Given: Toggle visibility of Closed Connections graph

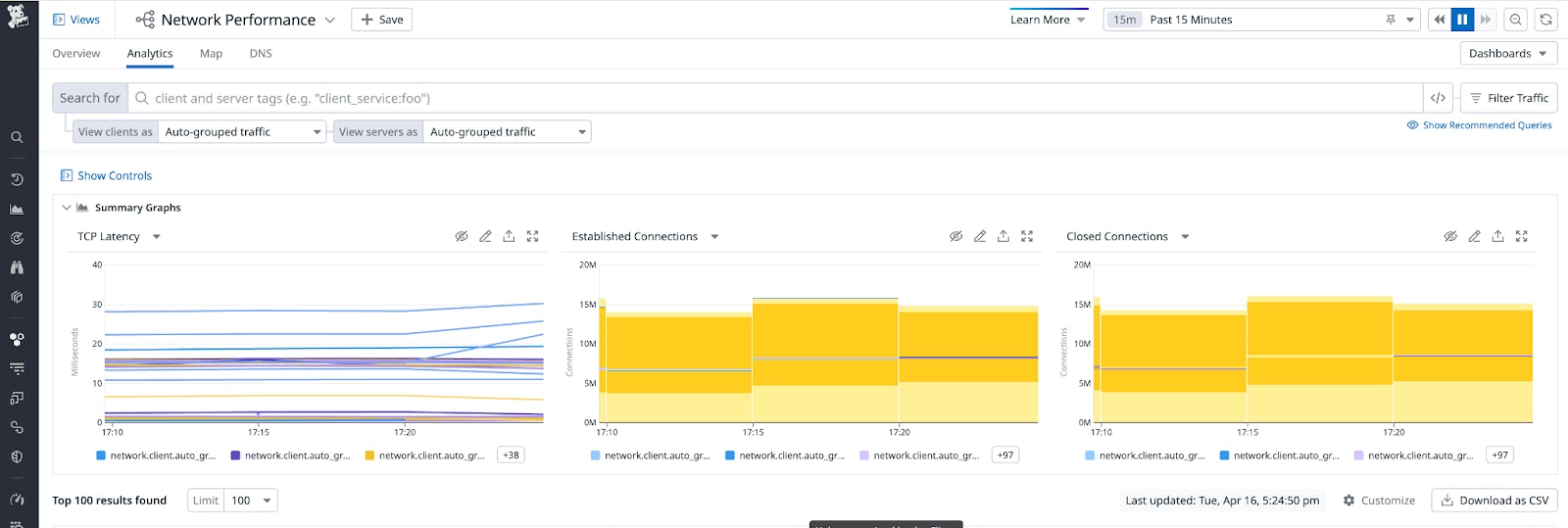Looking at the screenshot, I should 1450,236.
